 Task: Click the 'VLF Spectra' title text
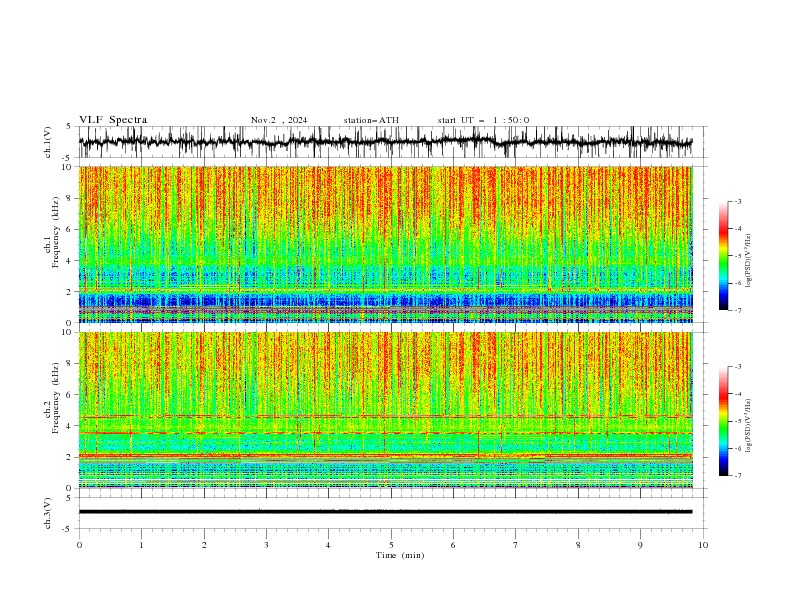(x=113, y=120)
